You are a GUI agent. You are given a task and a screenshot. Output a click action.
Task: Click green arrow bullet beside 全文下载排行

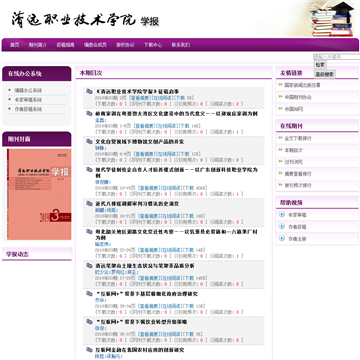pos(280,138)
